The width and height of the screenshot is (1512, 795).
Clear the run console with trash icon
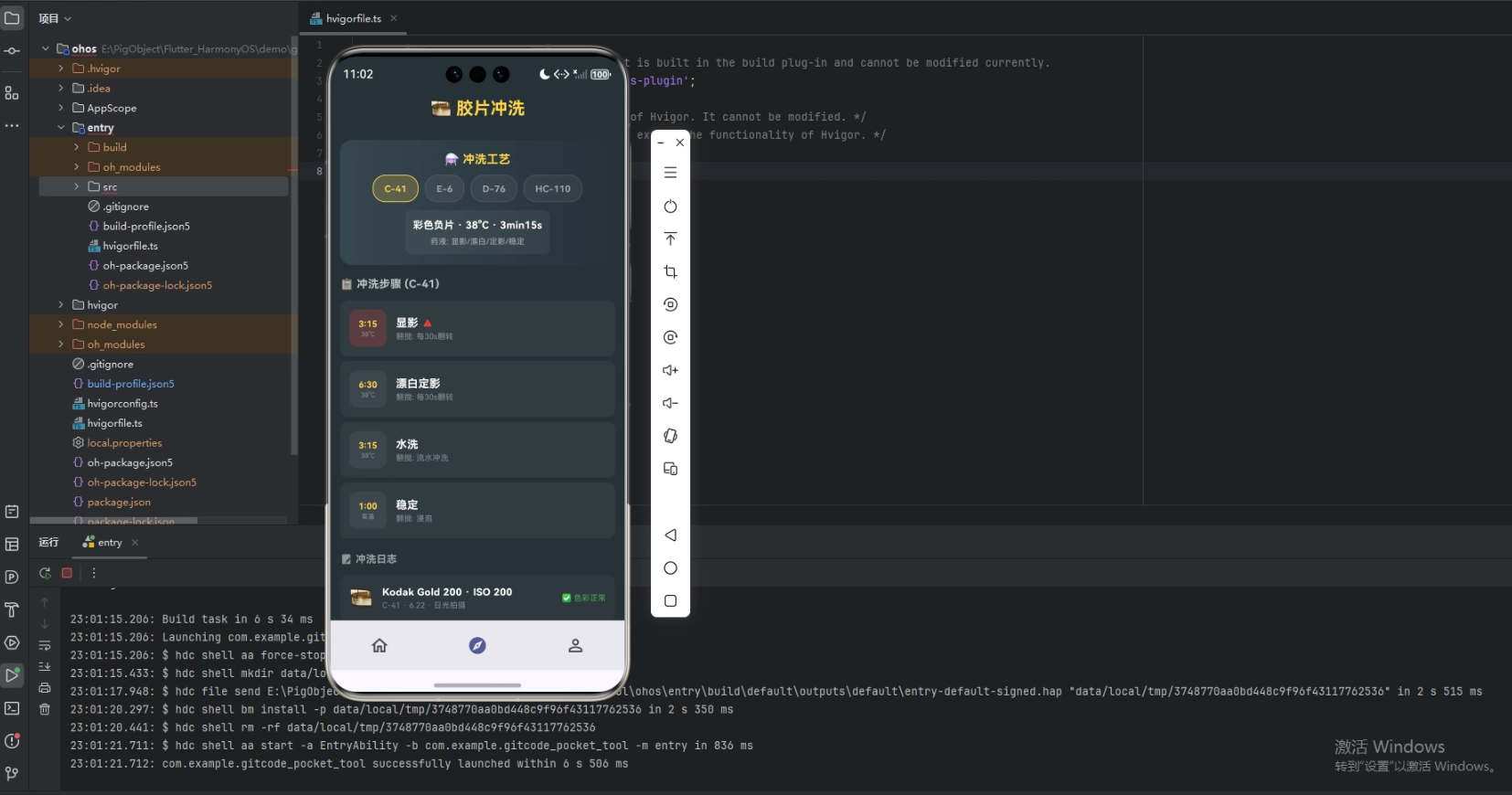[45, 708]
